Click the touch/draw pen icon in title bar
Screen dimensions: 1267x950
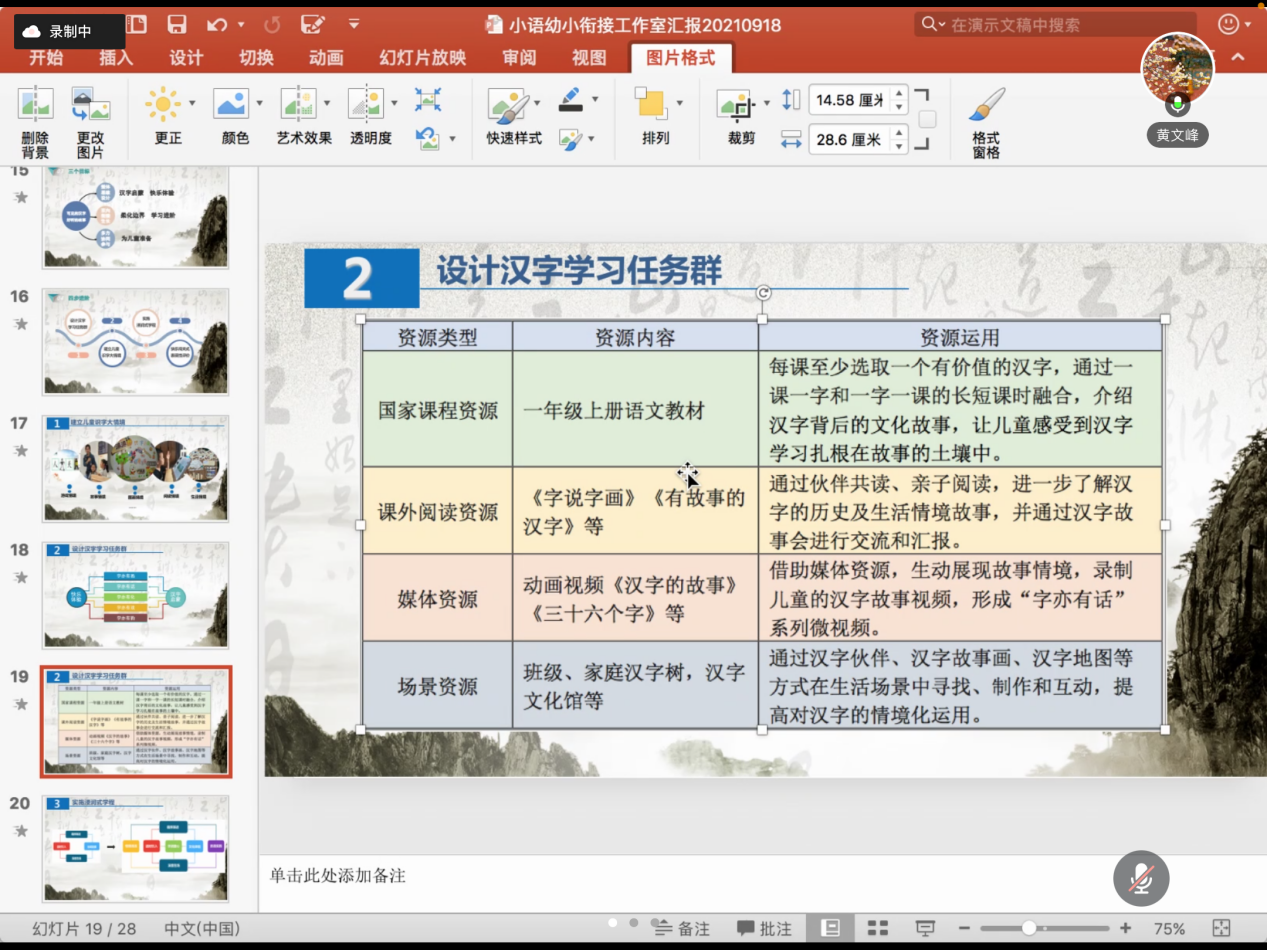coord(313,24)
